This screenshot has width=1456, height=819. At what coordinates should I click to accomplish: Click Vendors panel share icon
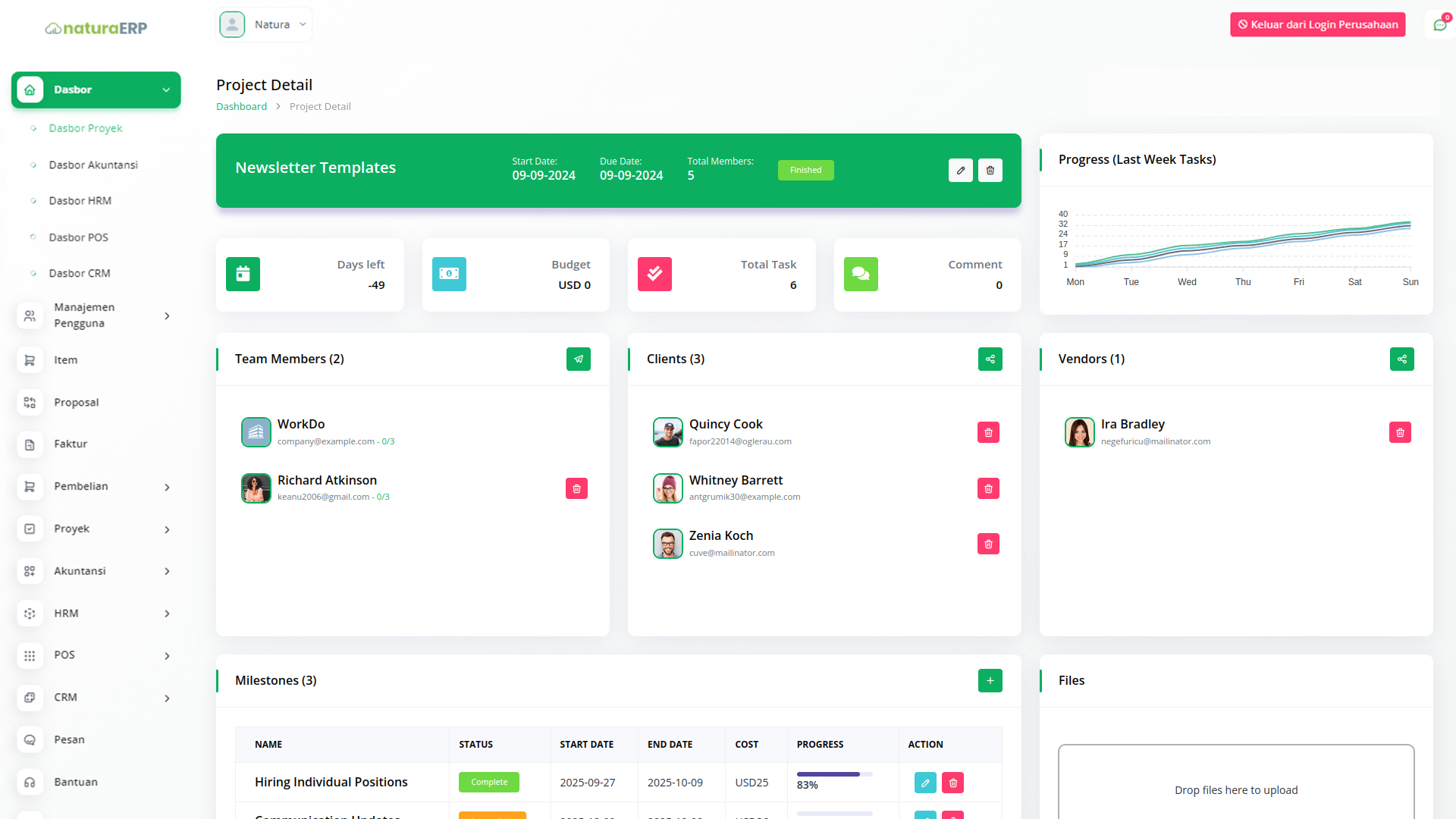coord(1401,359)
